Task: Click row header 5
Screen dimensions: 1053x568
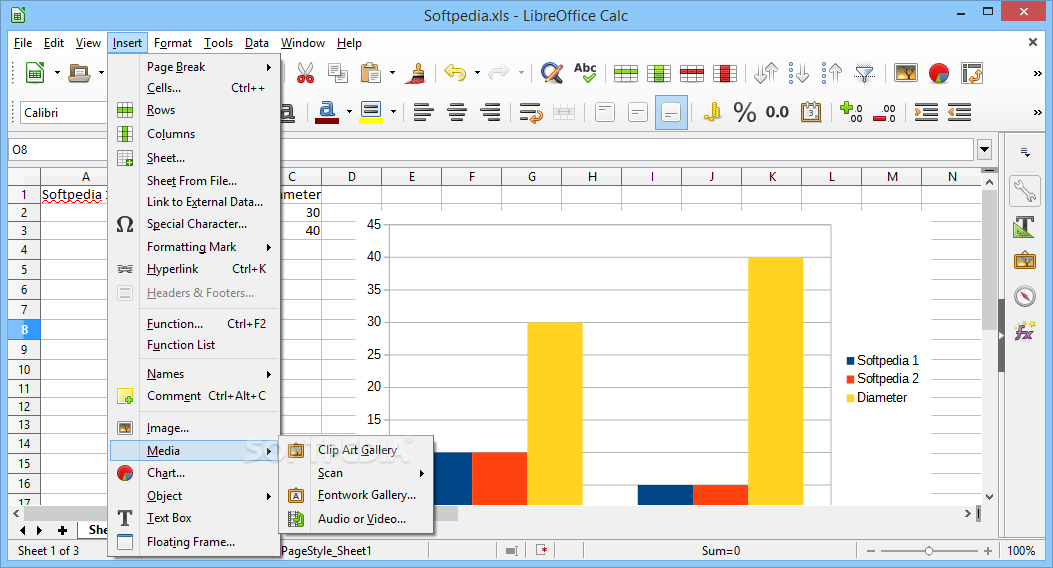Action: coord(24,269)
